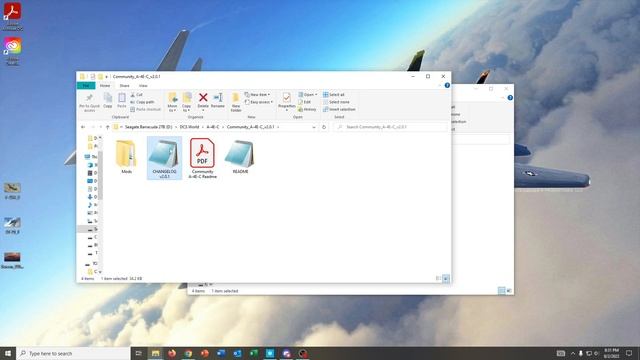640x360 pixels.
Task: Click Select none in the ribbon
Action: [x=336, y=102]
